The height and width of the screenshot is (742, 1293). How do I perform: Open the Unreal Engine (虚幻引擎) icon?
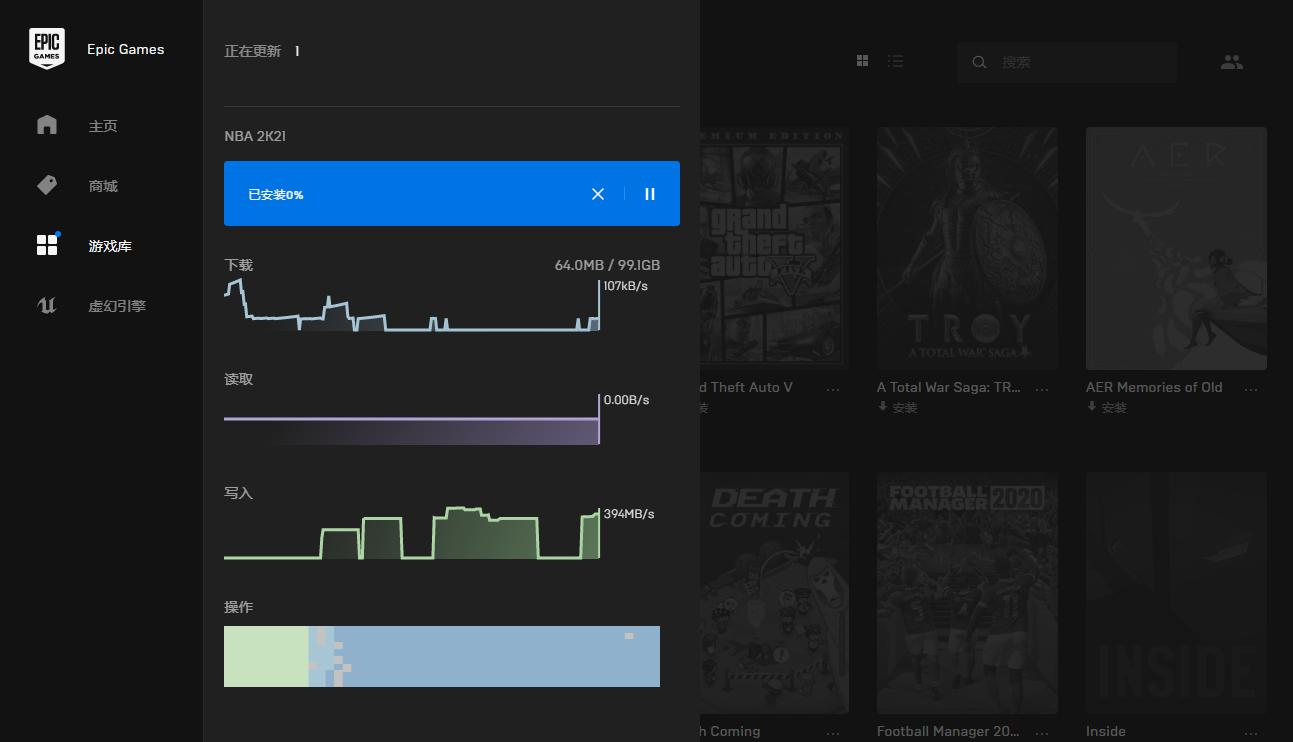click(47, 305)
